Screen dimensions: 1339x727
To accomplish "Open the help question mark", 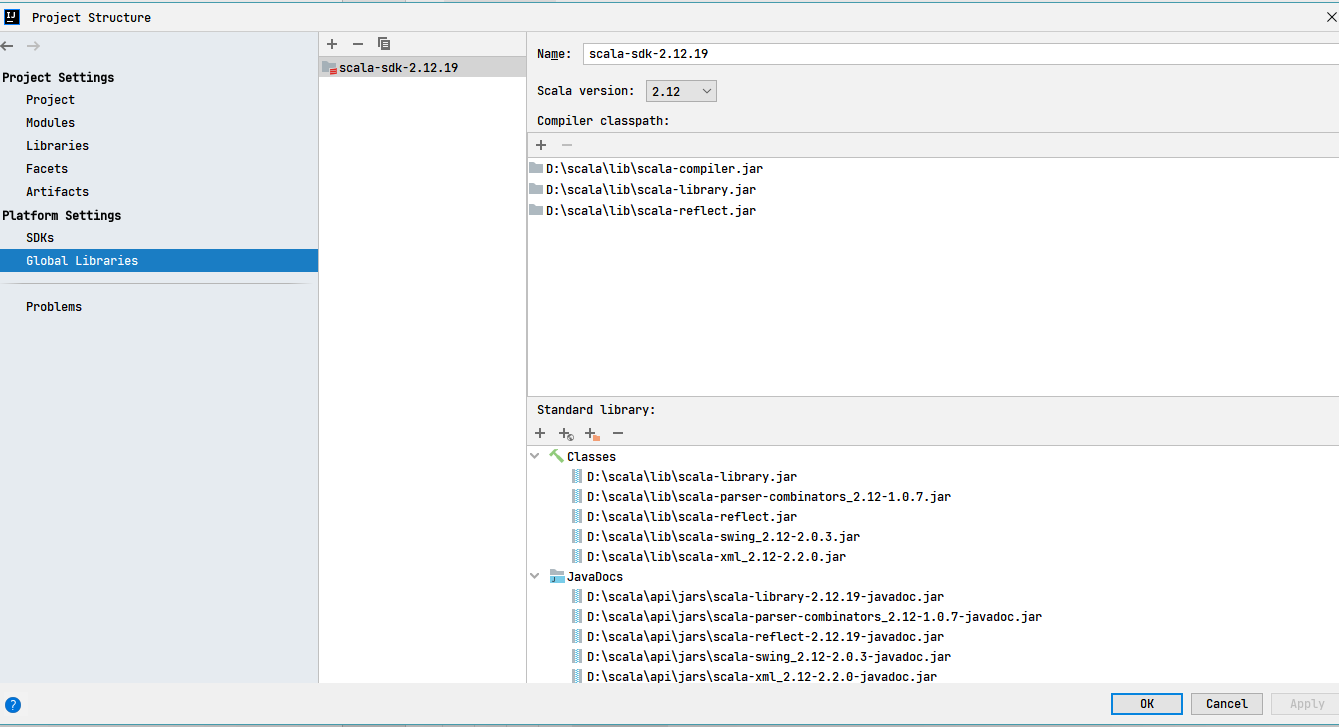I will 13,705.
